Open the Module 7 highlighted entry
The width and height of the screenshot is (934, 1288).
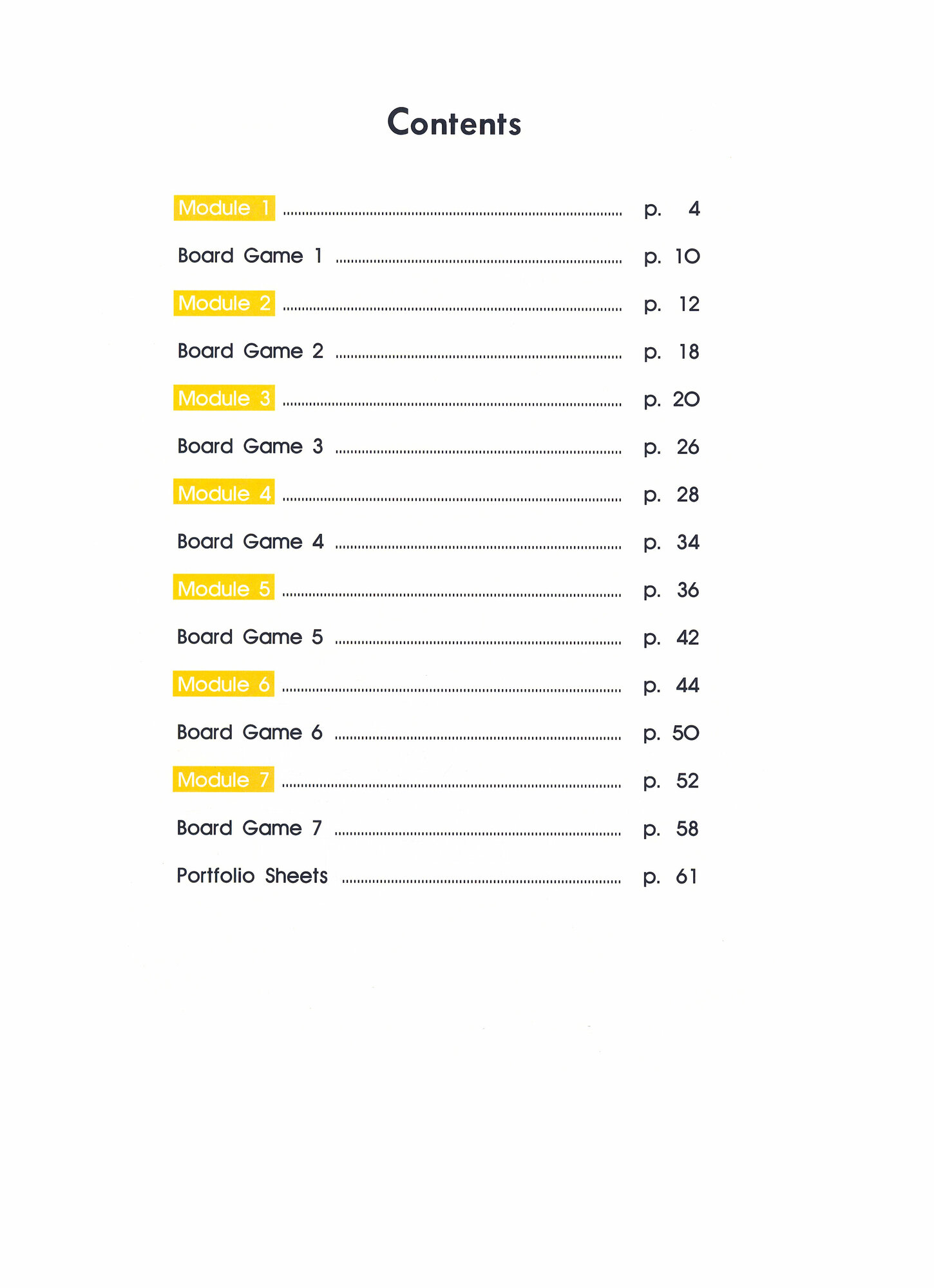(x=223, y=780)
